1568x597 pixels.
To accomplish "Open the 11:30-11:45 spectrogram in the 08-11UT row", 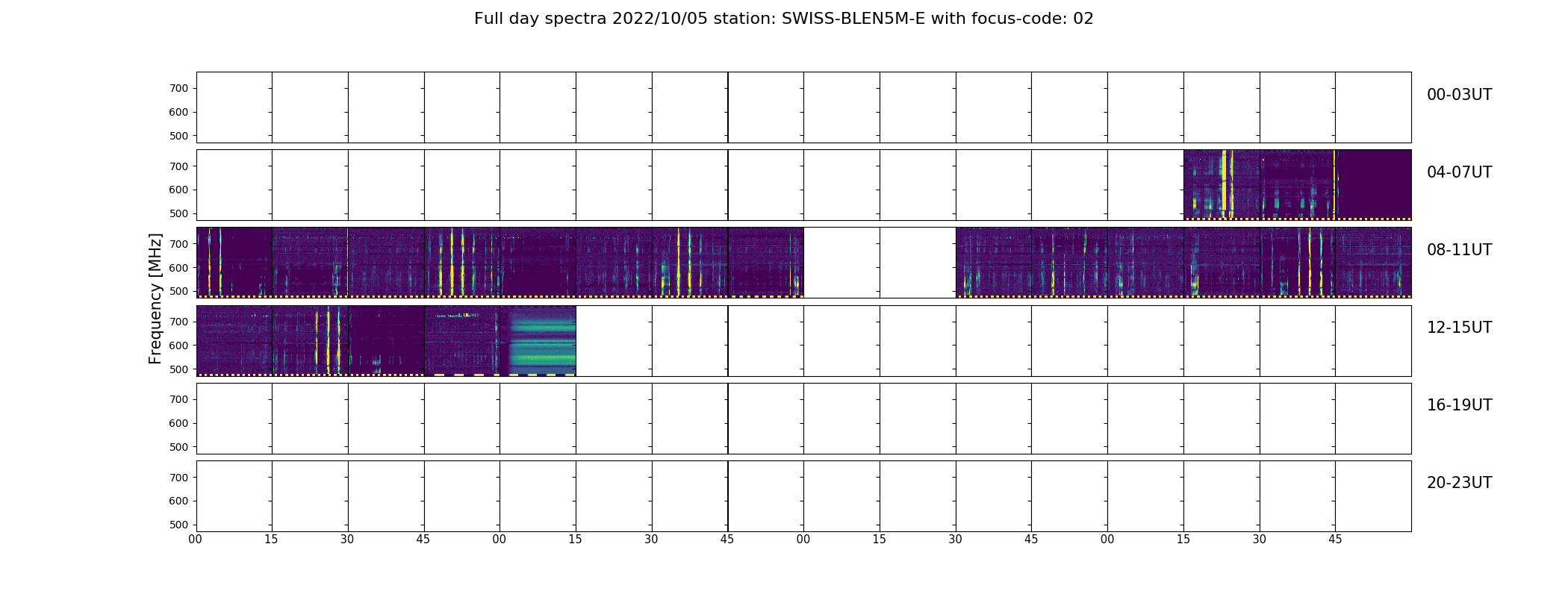I will 1298,263.
